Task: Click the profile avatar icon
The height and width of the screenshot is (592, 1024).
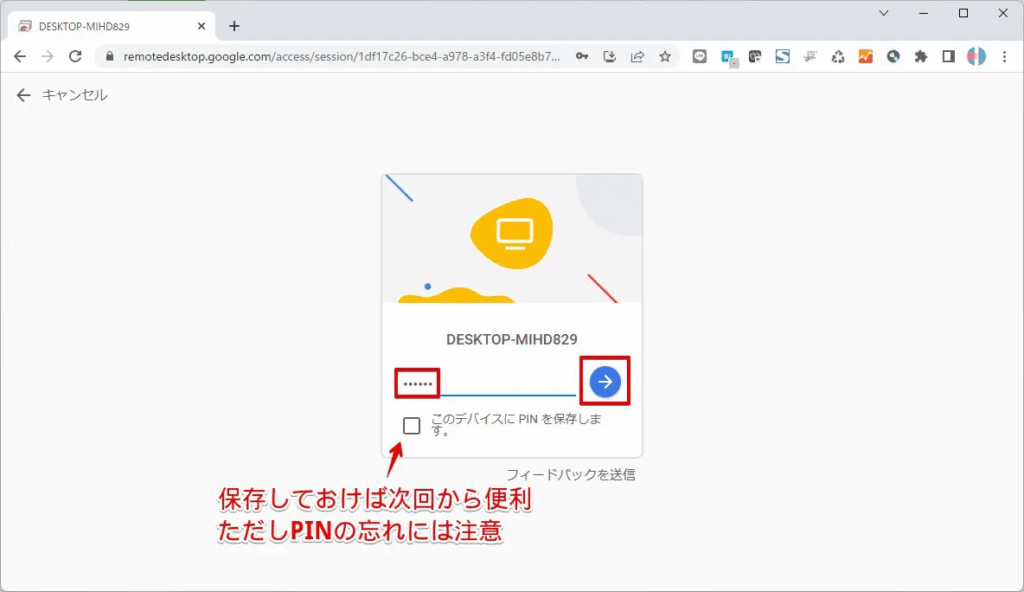Action: coord(976,57)
